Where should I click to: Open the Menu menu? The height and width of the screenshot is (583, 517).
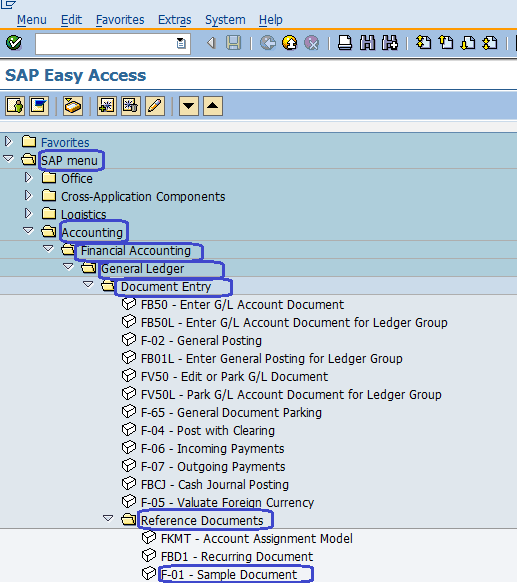pyautogui.click(x=32, y=20)
